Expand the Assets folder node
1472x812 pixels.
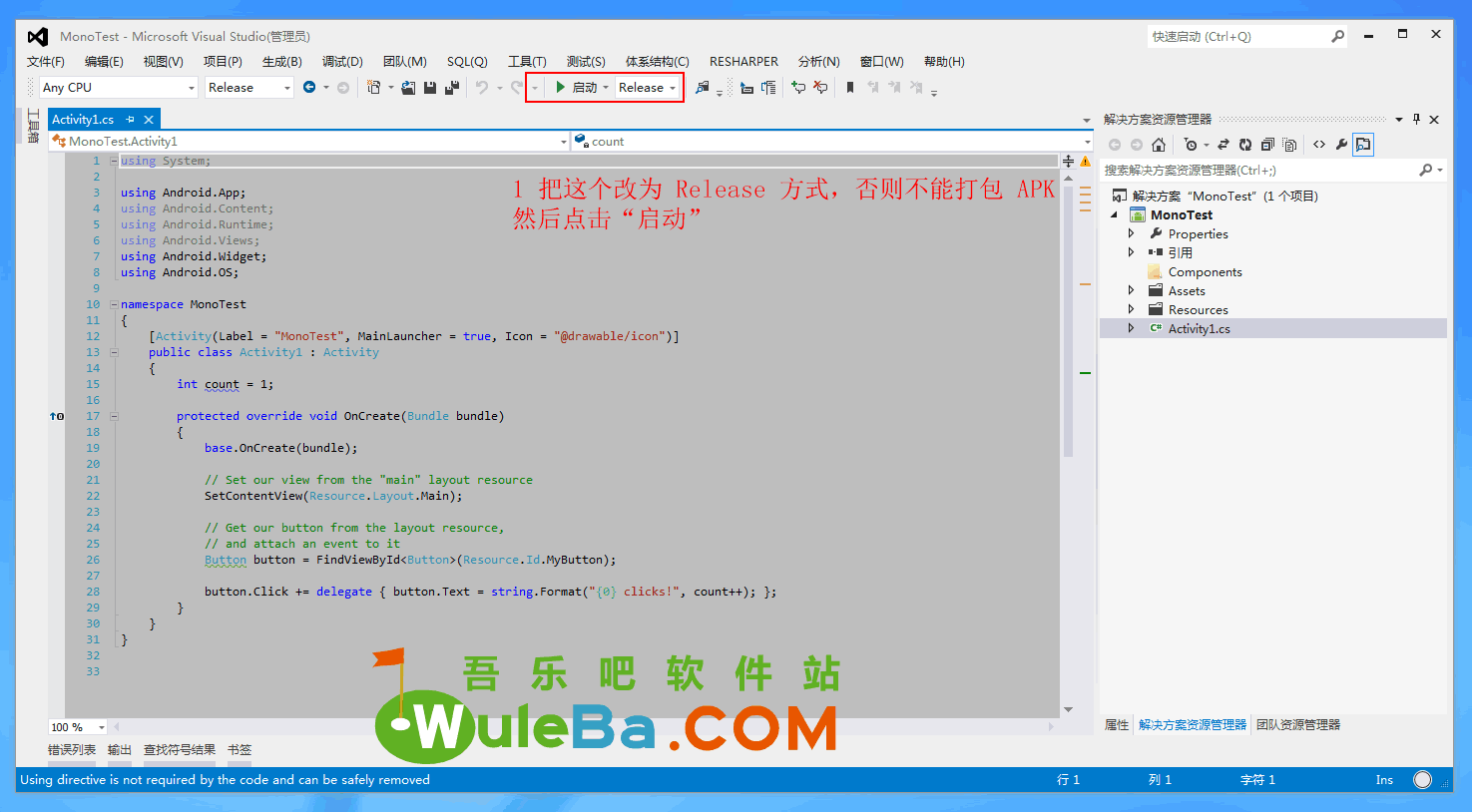[1131, 290]
